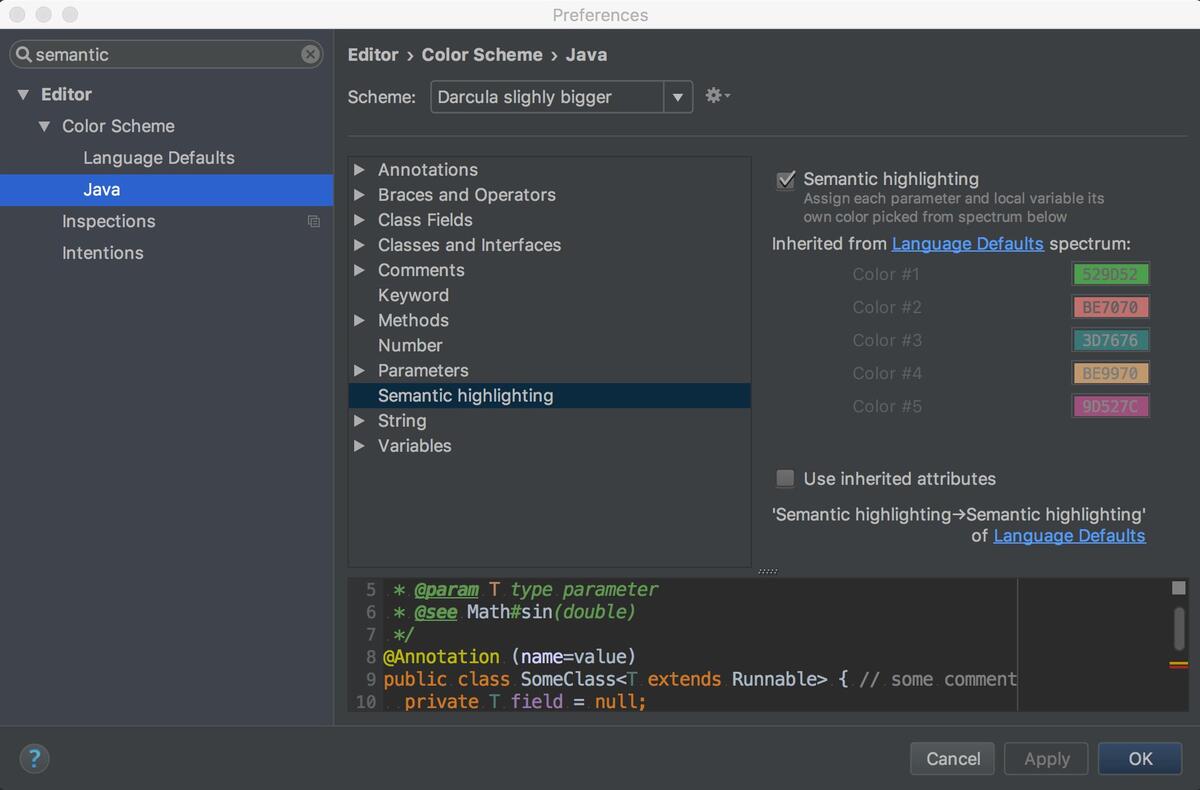Click the preview editor status square indicator
The width and height of the screenshot is (1200, 790).
(1178, 588)
